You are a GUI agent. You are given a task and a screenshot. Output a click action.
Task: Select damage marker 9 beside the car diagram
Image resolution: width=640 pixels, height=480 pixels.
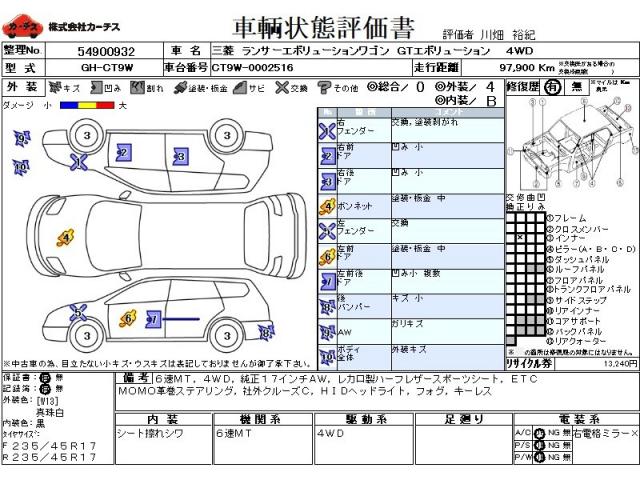pos(19,138)
